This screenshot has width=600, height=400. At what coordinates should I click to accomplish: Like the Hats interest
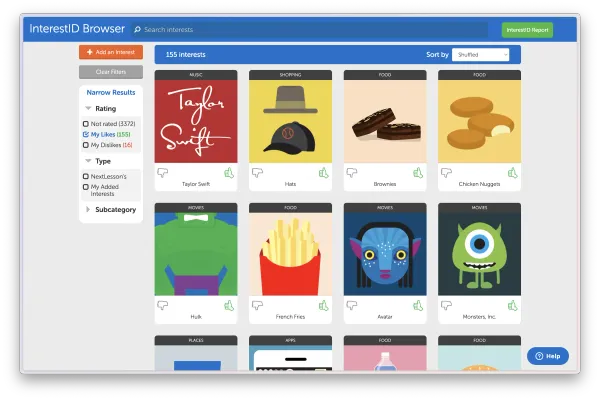[323, 173]
